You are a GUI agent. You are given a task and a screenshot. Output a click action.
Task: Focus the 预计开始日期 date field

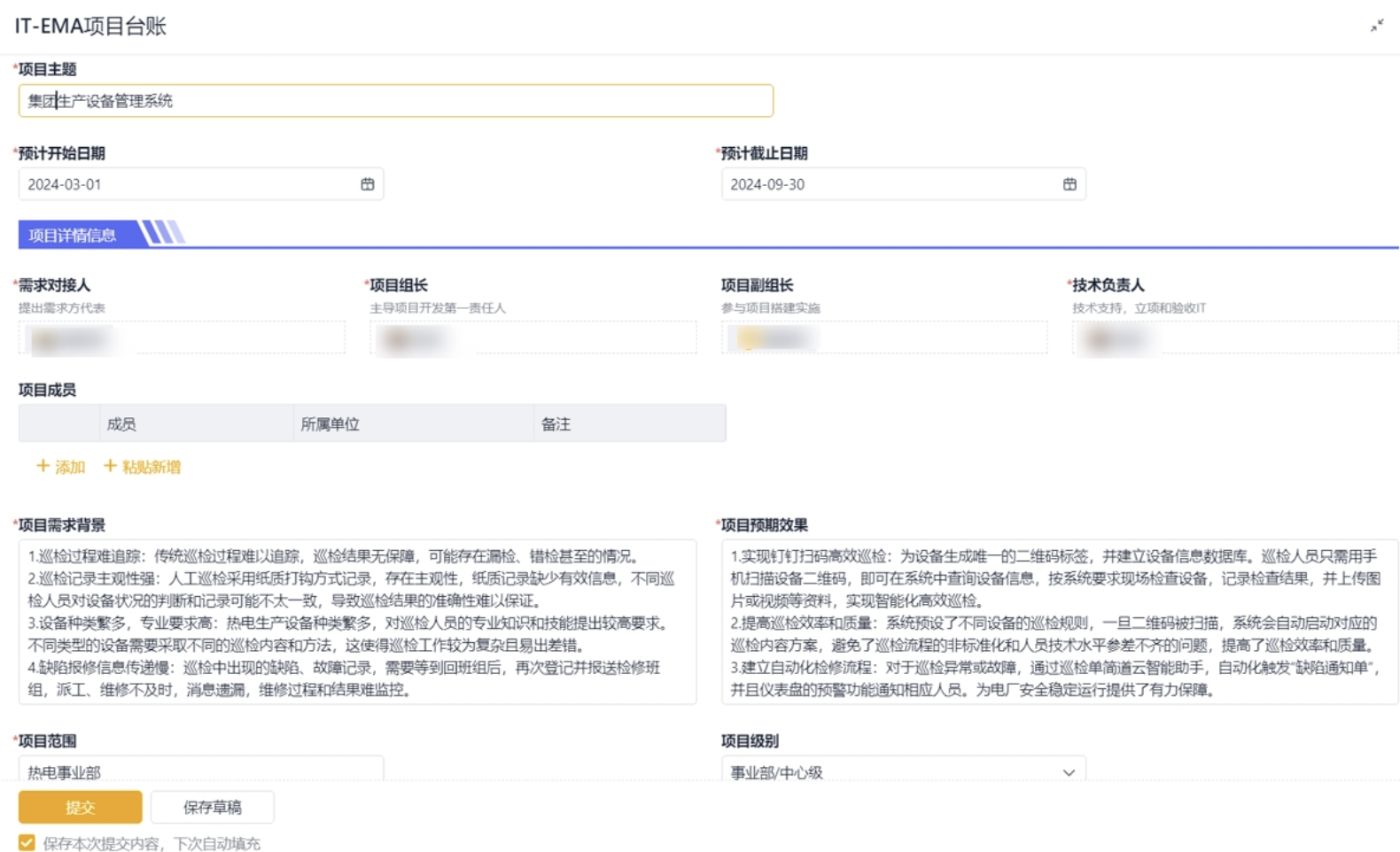(186, 184)
